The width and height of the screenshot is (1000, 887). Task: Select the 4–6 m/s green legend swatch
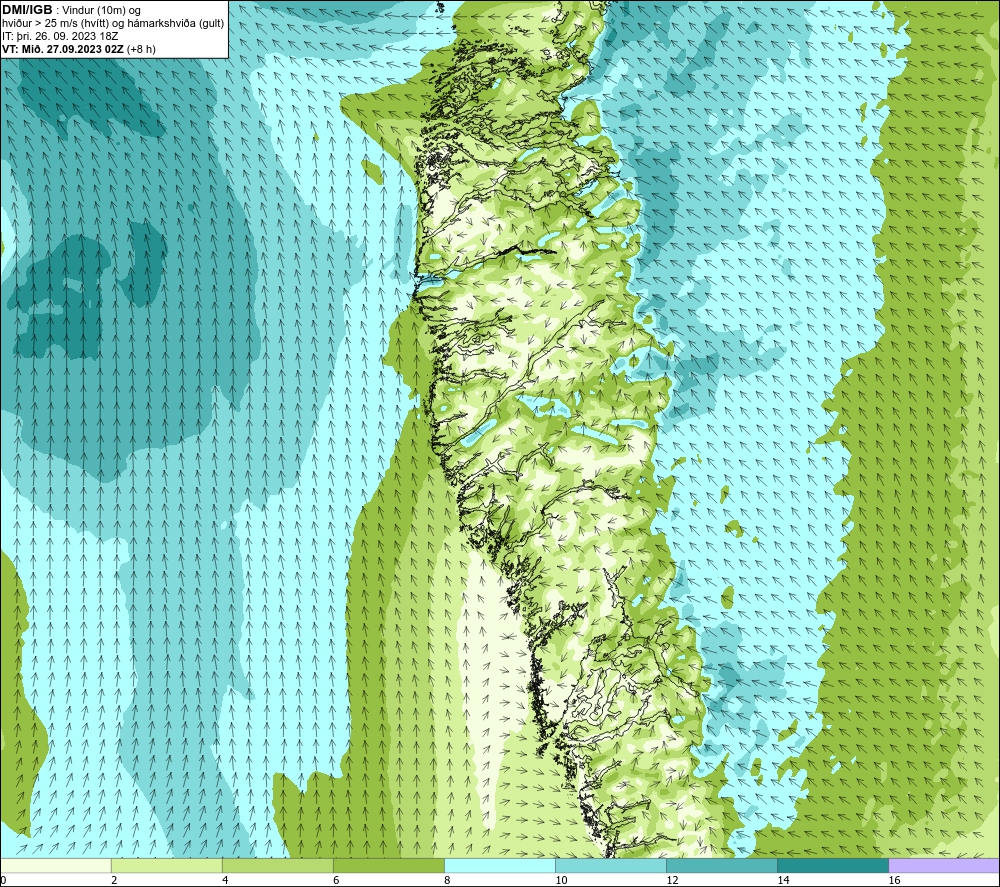tap(278, 865)
